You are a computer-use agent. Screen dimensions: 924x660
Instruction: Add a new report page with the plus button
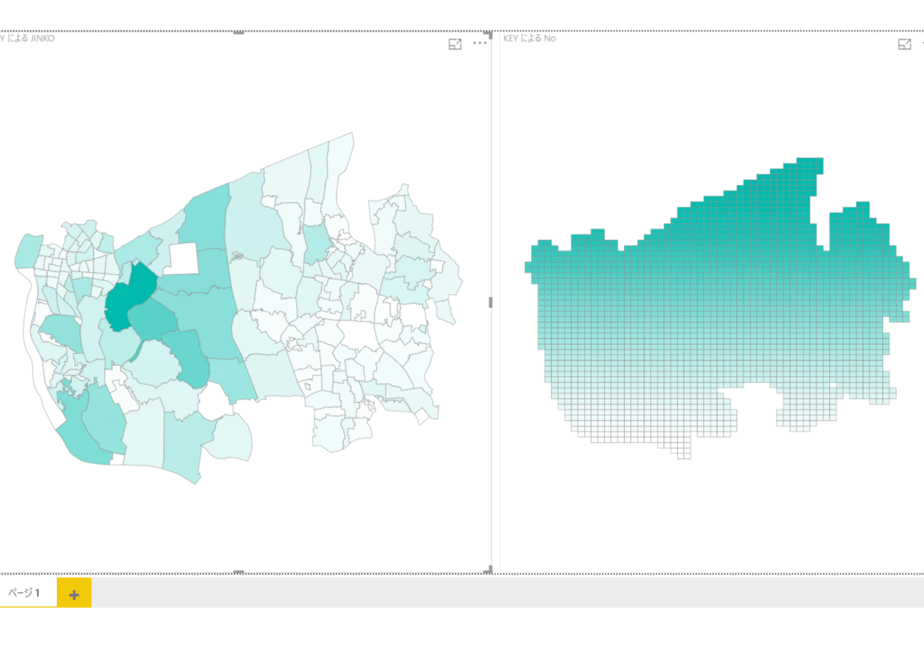click(74, 593)
